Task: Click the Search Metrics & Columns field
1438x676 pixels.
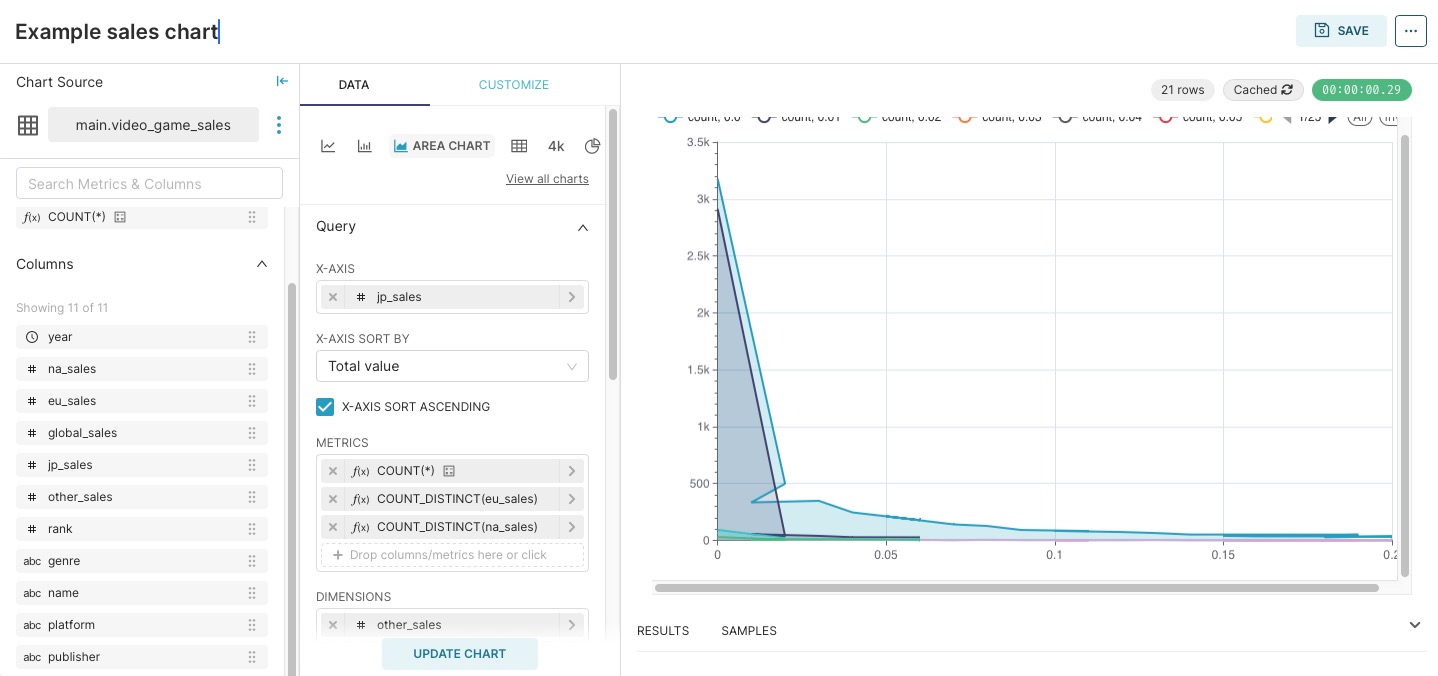Action: 150,184
